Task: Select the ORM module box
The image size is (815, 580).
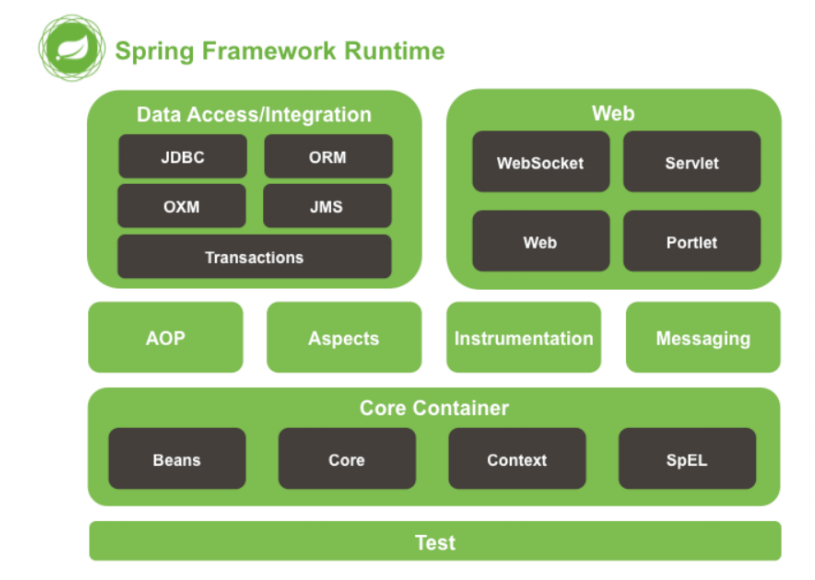Action: (328, 156)
